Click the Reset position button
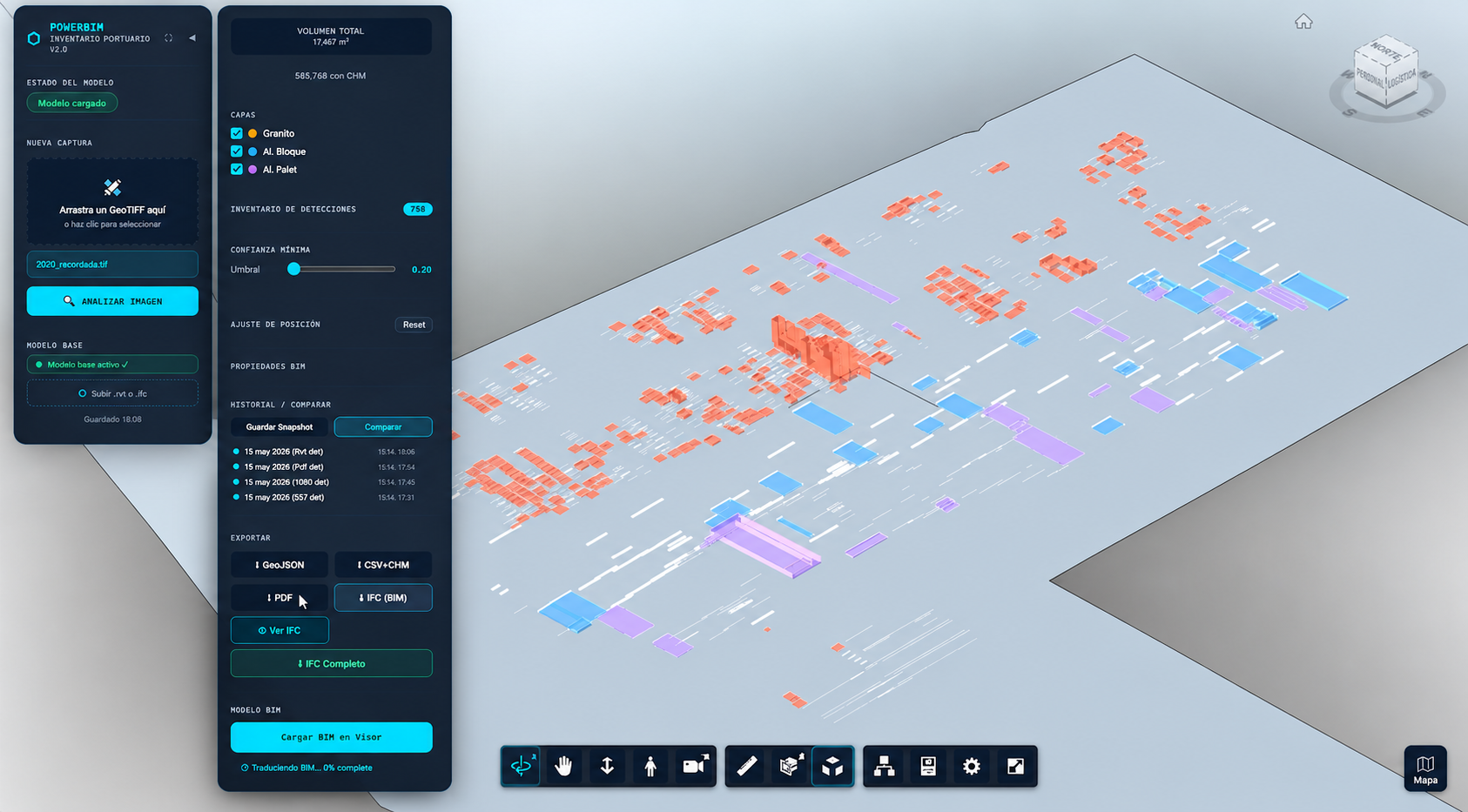1468x812 pixels. click(414, 325)
